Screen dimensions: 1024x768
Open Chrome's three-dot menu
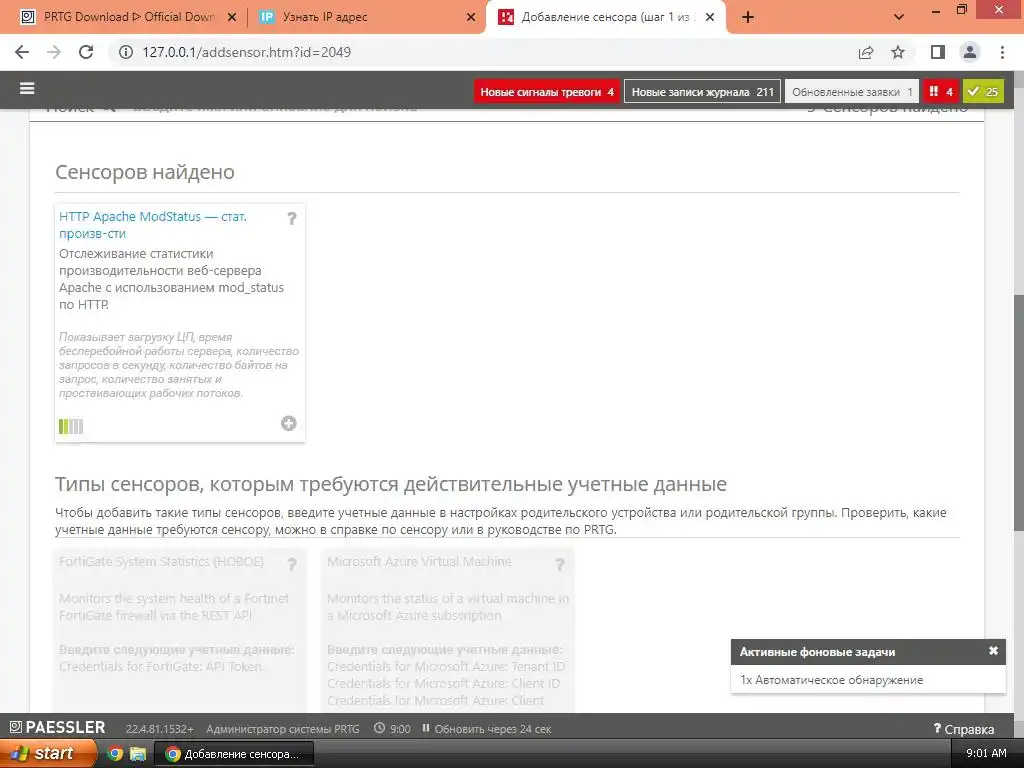(1002, 52)
